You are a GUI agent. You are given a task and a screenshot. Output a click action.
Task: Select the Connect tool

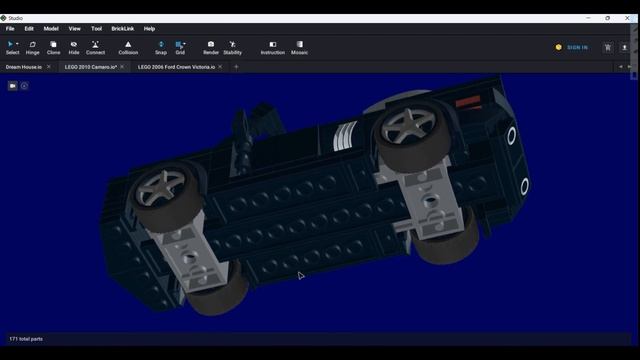tap(96, 47)
